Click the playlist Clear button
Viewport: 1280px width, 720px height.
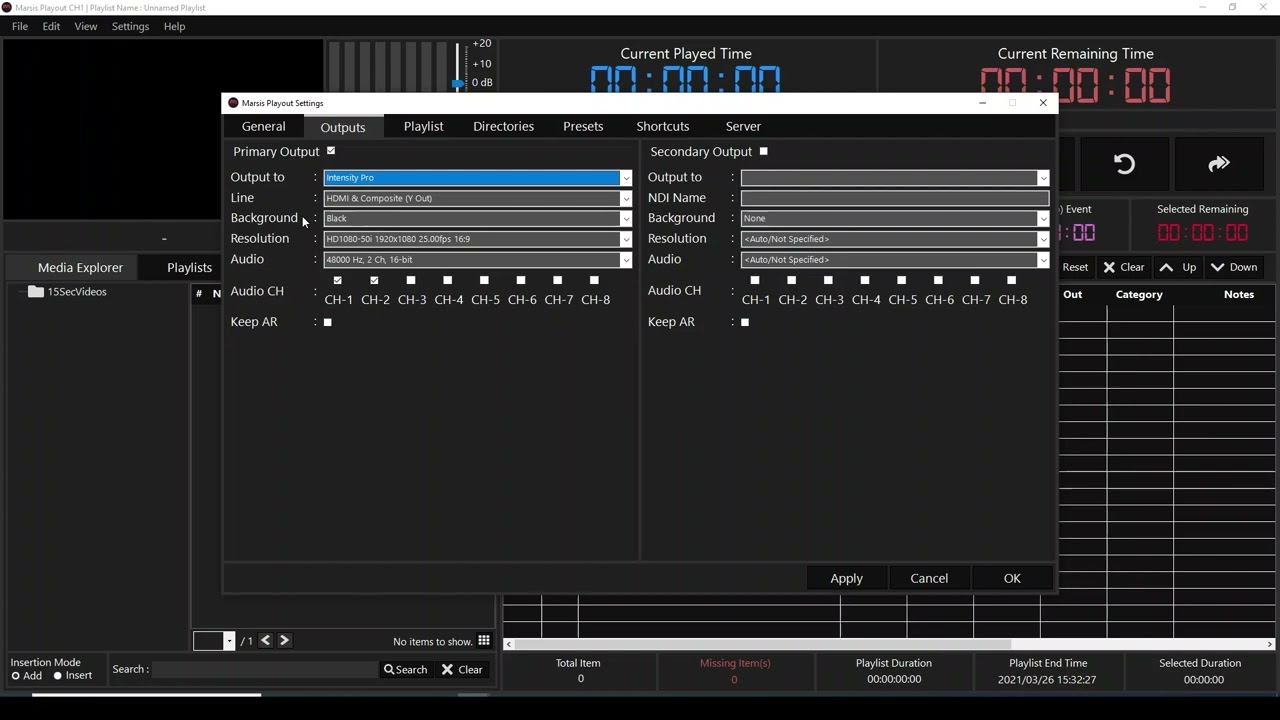tap(1123, 267)
